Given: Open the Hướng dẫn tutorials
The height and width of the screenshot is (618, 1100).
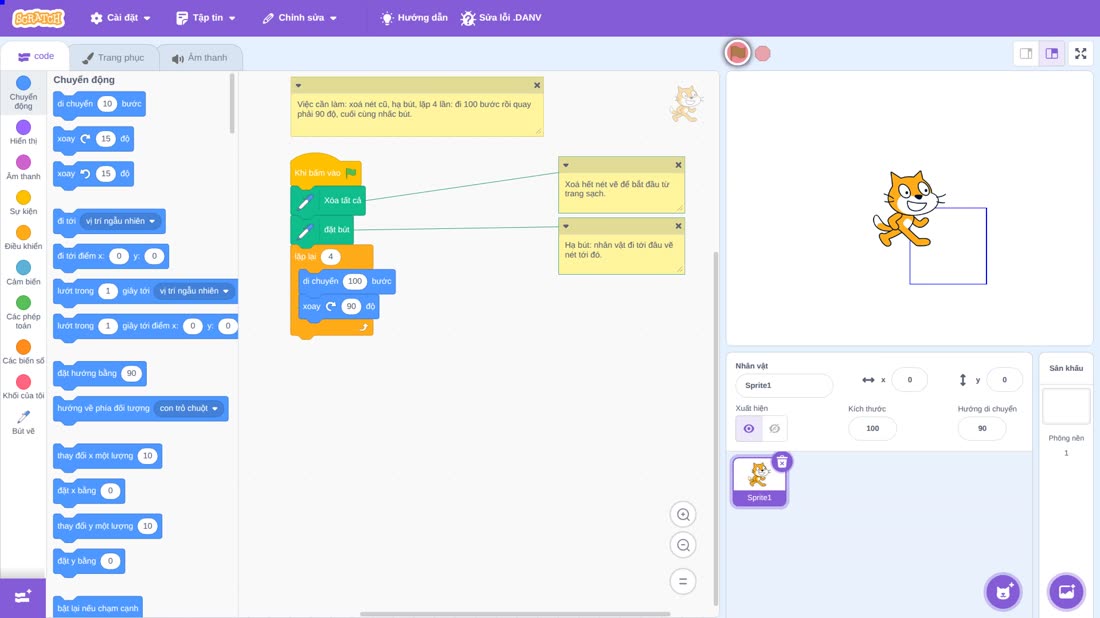Looking at the screenshot, I should click(414, 18).
